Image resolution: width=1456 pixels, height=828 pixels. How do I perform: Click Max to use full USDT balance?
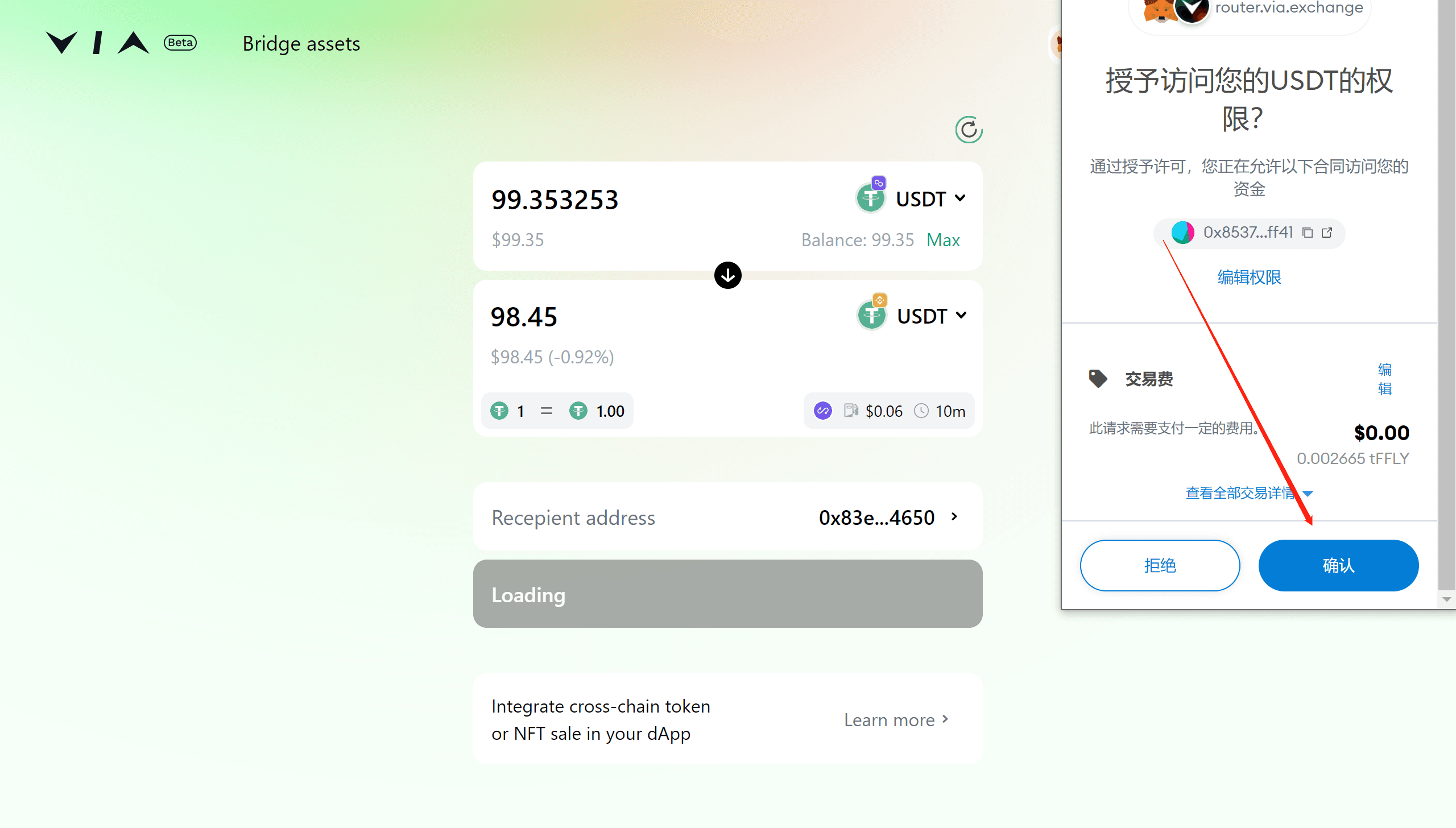click(x=942, y=238)
